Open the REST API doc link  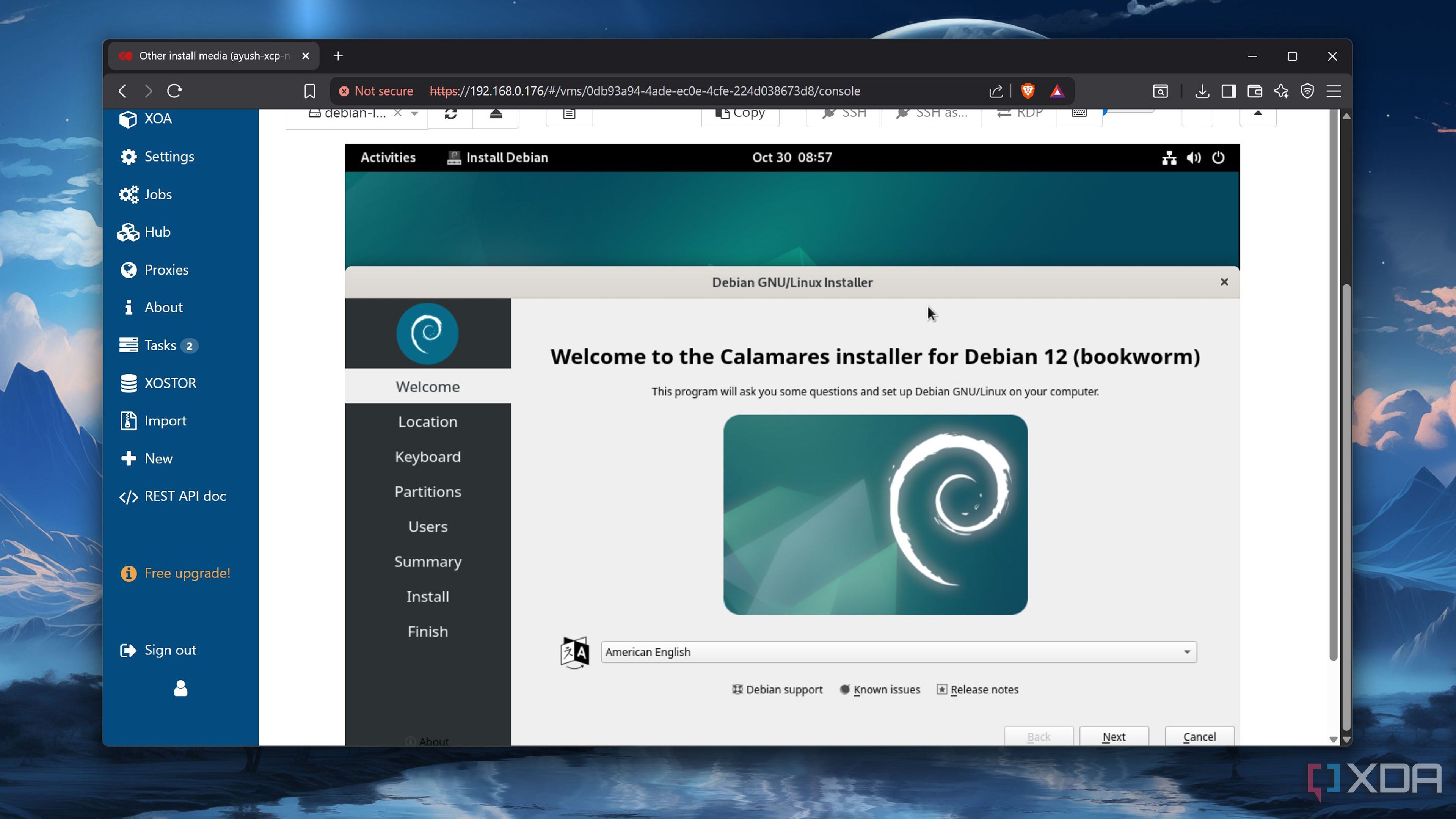[173, 496]
